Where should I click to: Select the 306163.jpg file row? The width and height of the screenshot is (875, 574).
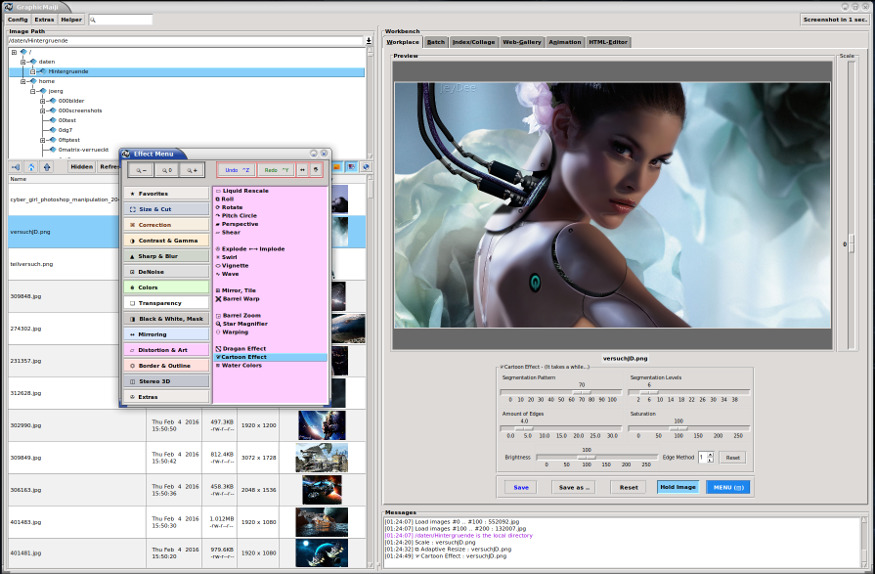[x=187, y=490]
